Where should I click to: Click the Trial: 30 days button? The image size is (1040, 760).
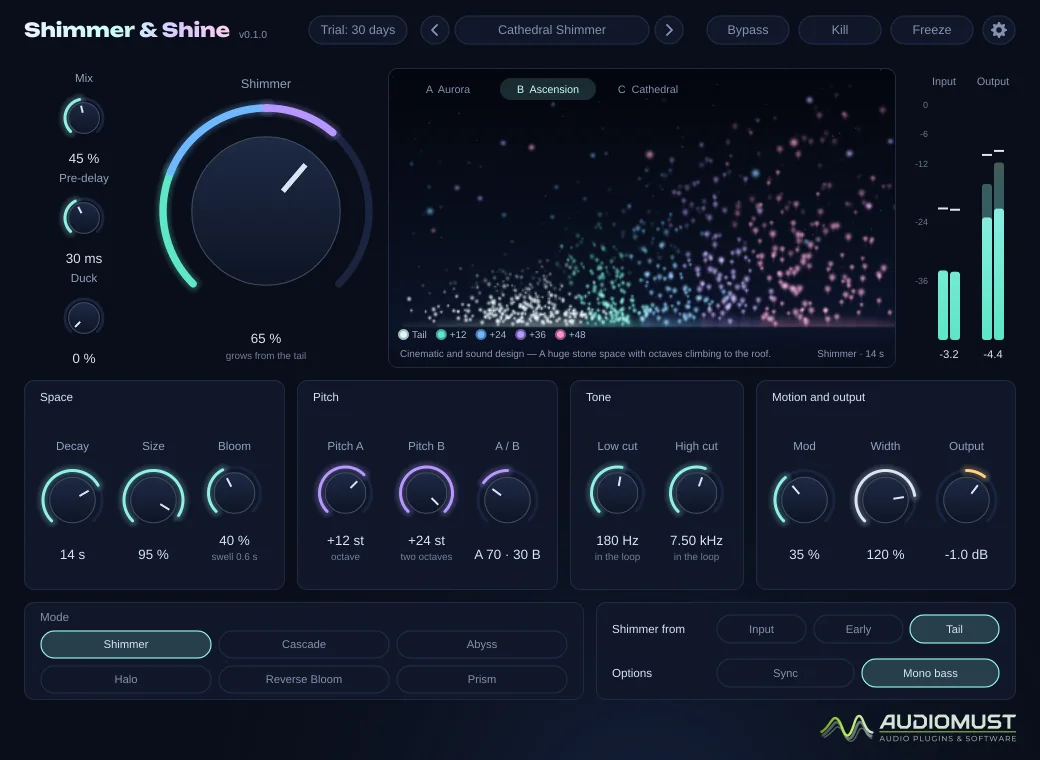[358, 30]
